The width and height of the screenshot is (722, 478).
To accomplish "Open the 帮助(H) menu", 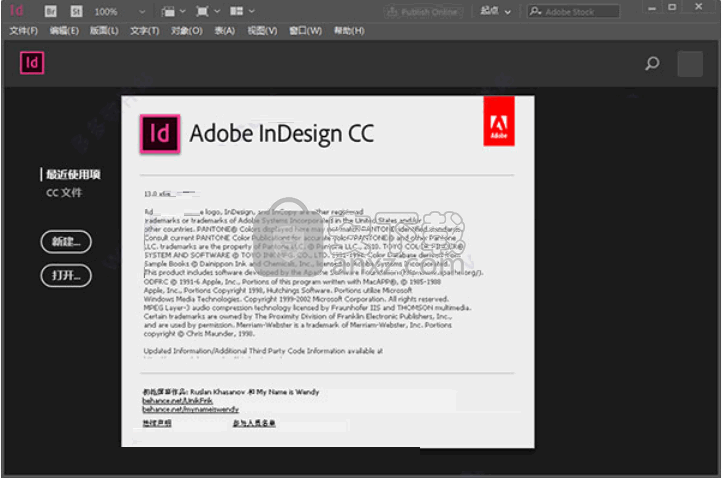I will click(349, 31).
